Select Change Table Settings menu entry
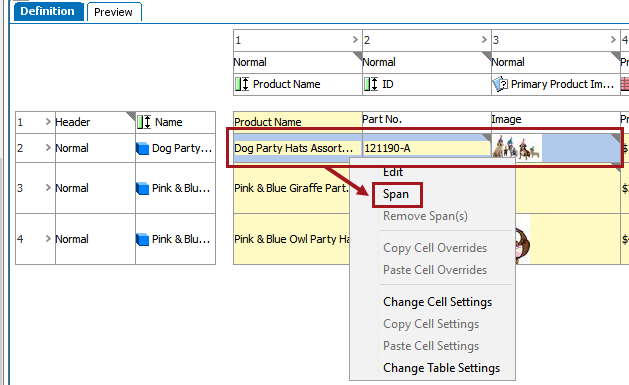The width and height of the screenshot is (629, 385). coord(441,368)
